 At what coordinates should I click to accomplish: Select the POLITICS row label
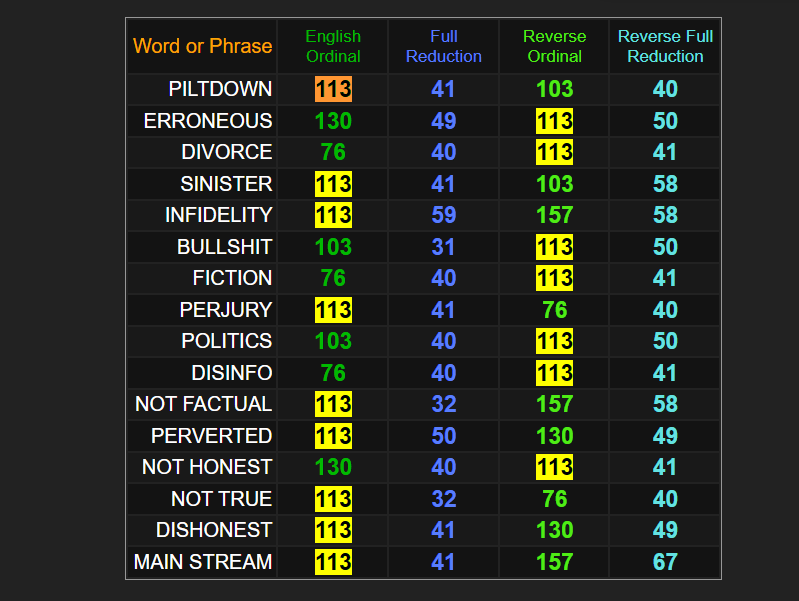(x=226, y=341)
